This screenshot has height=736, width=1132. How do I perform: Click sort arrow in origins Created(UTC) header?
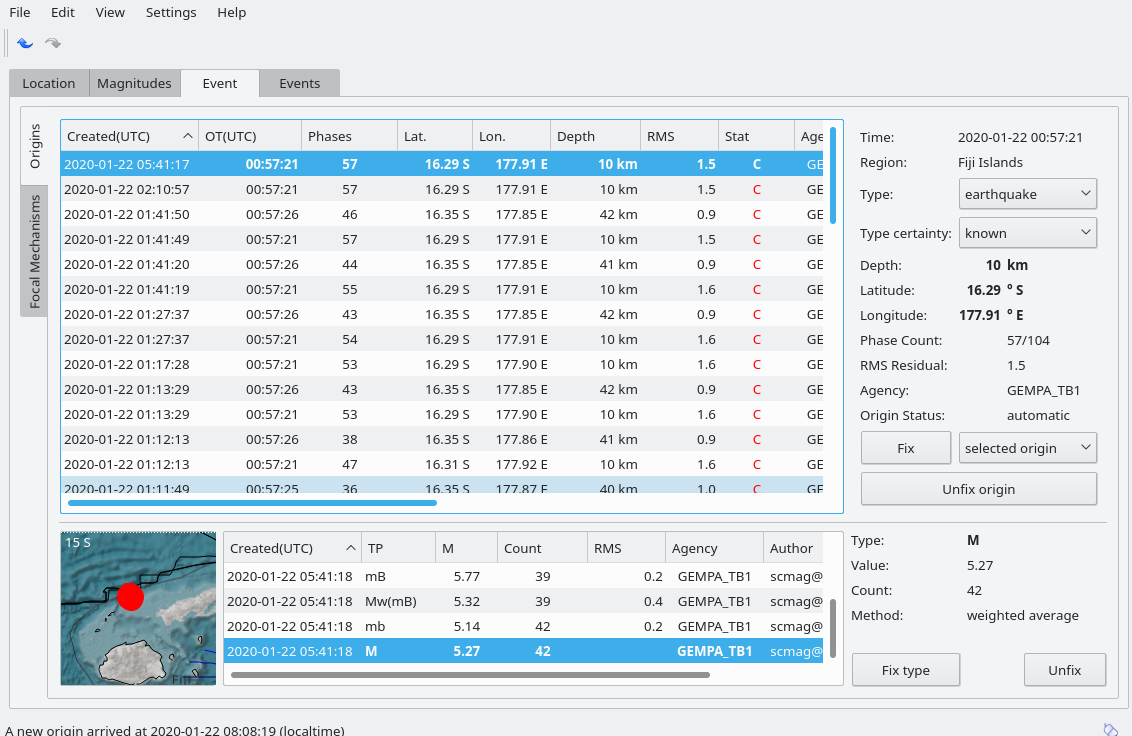tap(188, 136)
